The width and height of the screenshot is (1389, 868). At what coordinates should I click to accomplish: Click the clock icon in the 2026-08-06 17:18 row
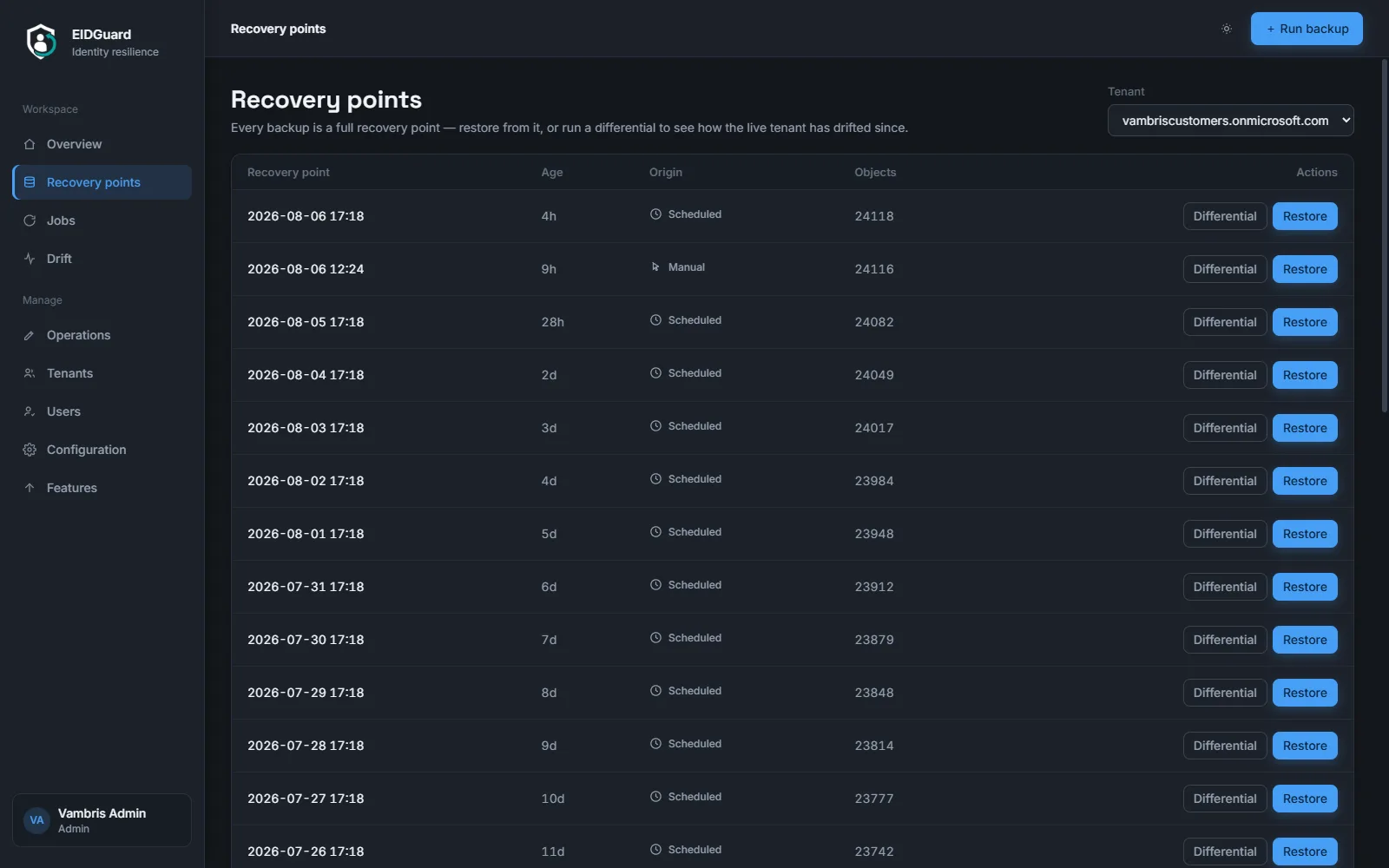[656, 214]
